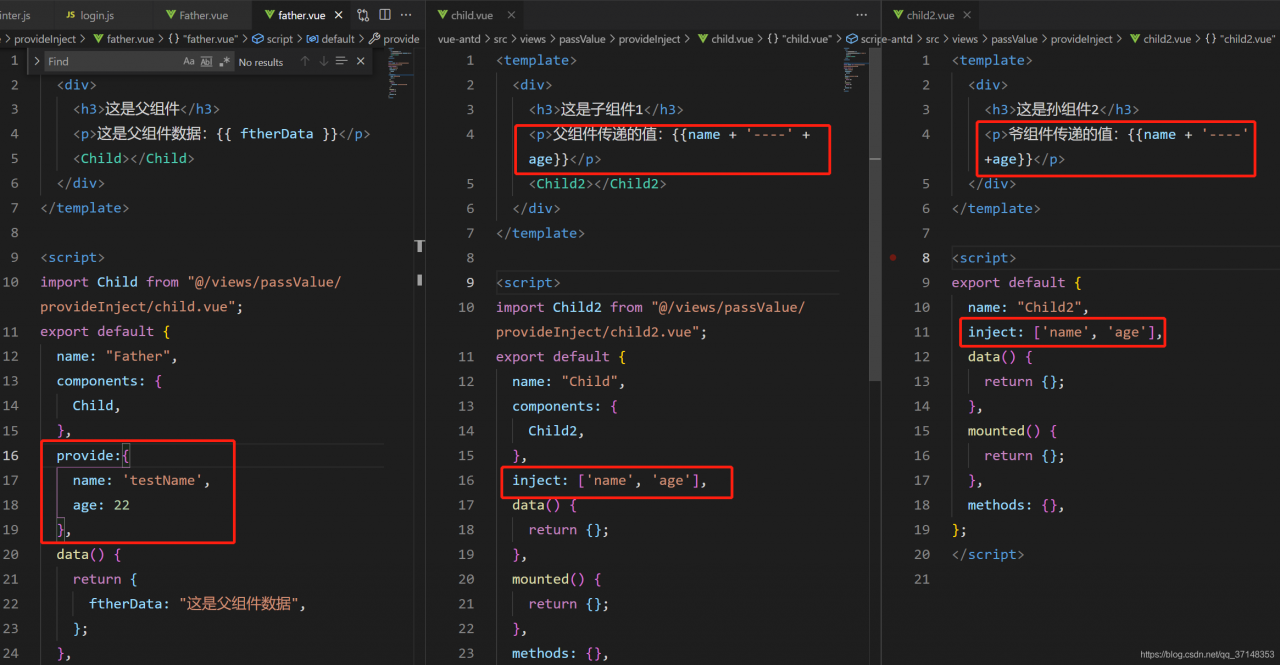Go to previous match arrow in Find
The image size is (1280, 665).
[x=305, y=62]
